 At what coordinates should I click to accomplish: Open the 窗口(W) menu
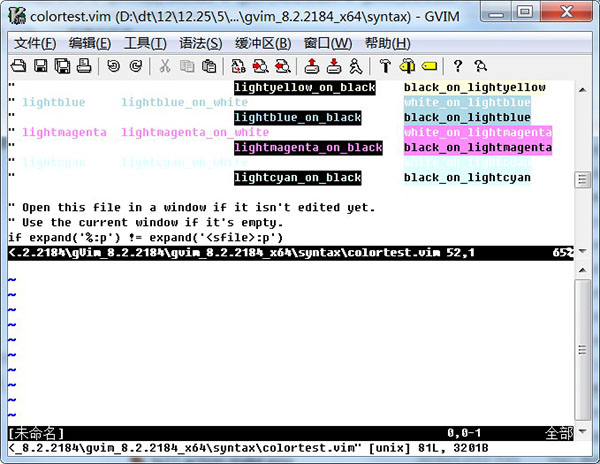click(x=328, y=43)
